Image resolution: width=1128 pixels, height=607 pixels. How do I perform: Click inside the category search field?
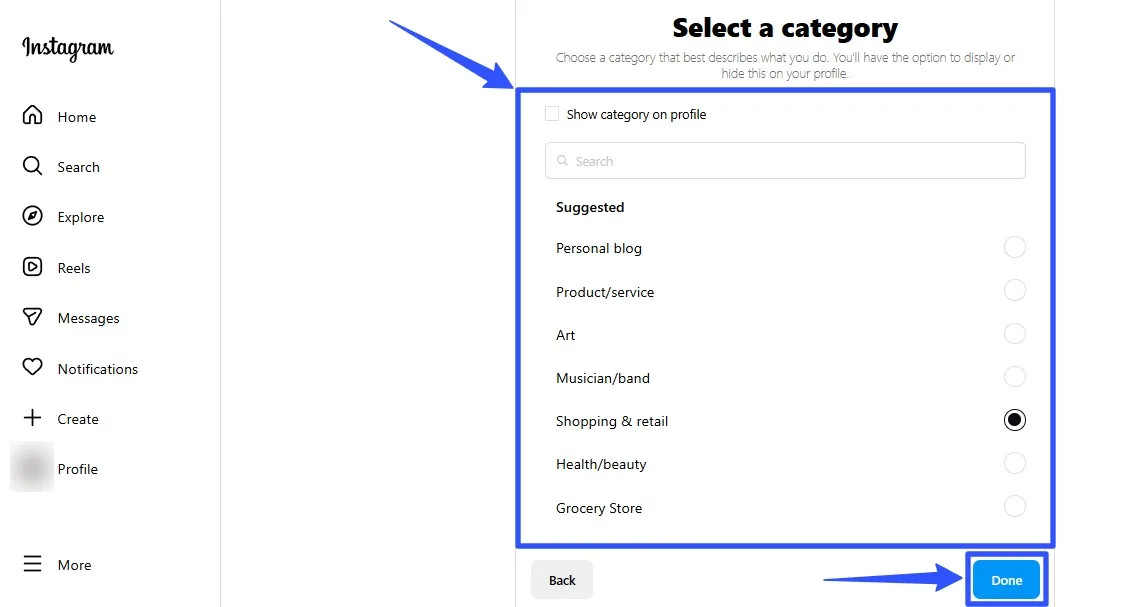(x=785, y=161)
